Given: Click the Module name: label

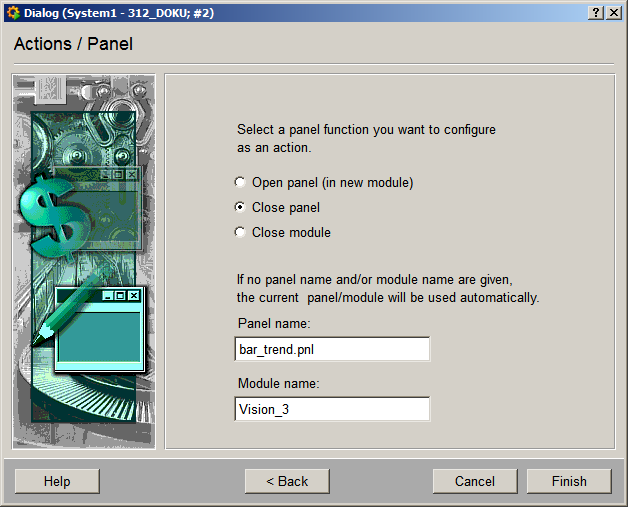Looking at the screenshot, I should click(278, 384).
